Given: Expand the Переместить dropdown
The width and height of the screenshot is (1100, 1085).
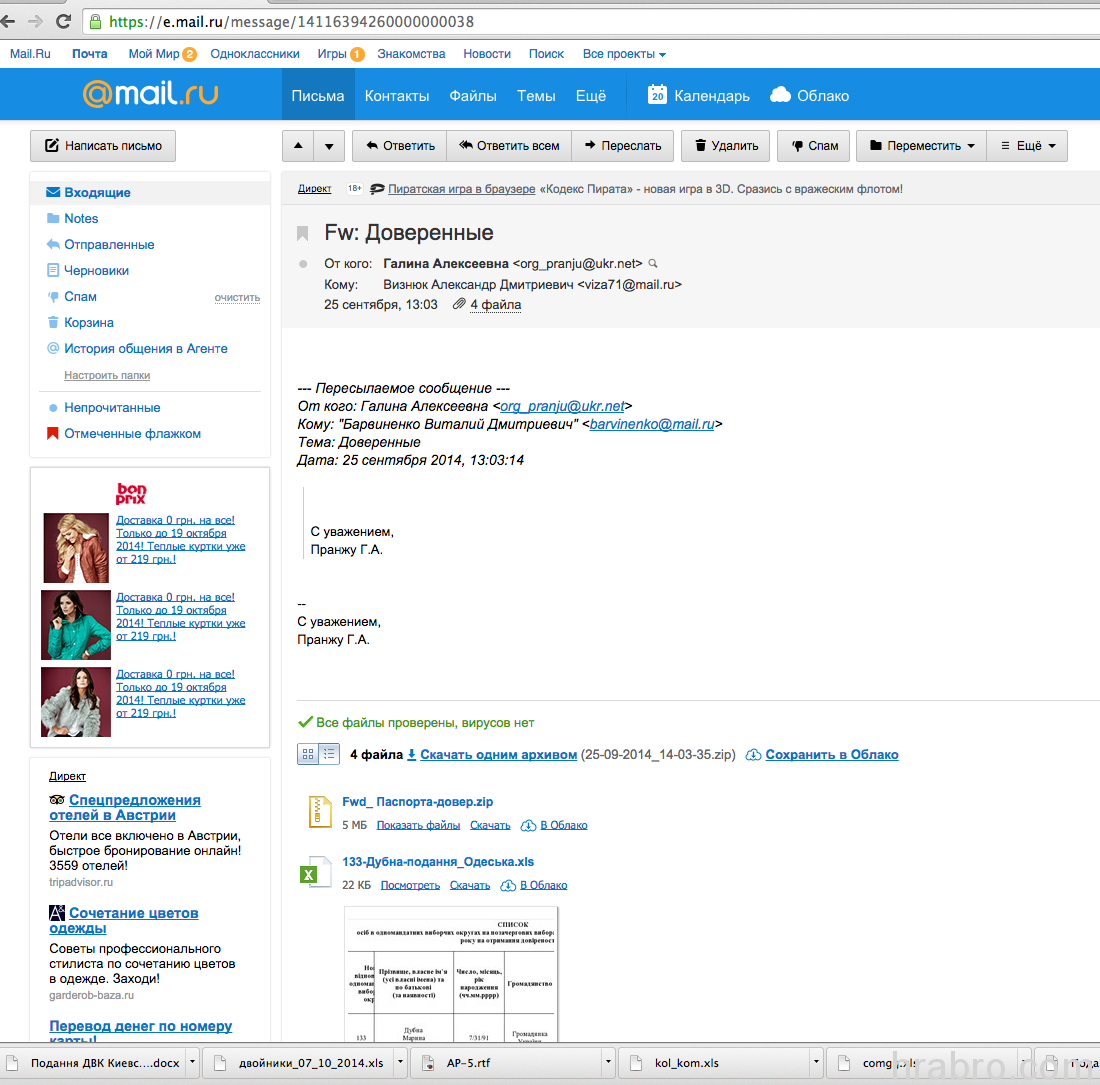Looking at the screenshot, I should 921,146.
